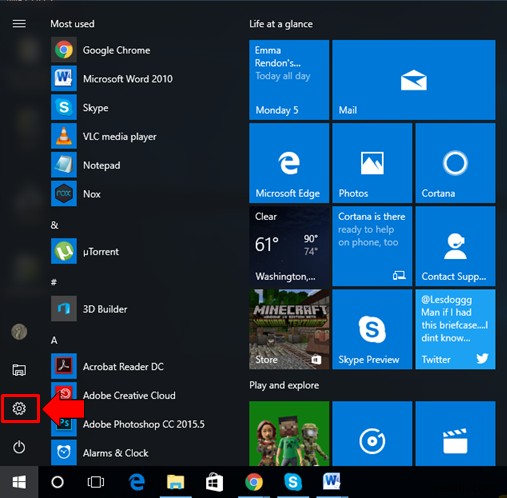Open µTorrent app entry
The height and width of the screenshot is (498, 507).
pos(133,251)
